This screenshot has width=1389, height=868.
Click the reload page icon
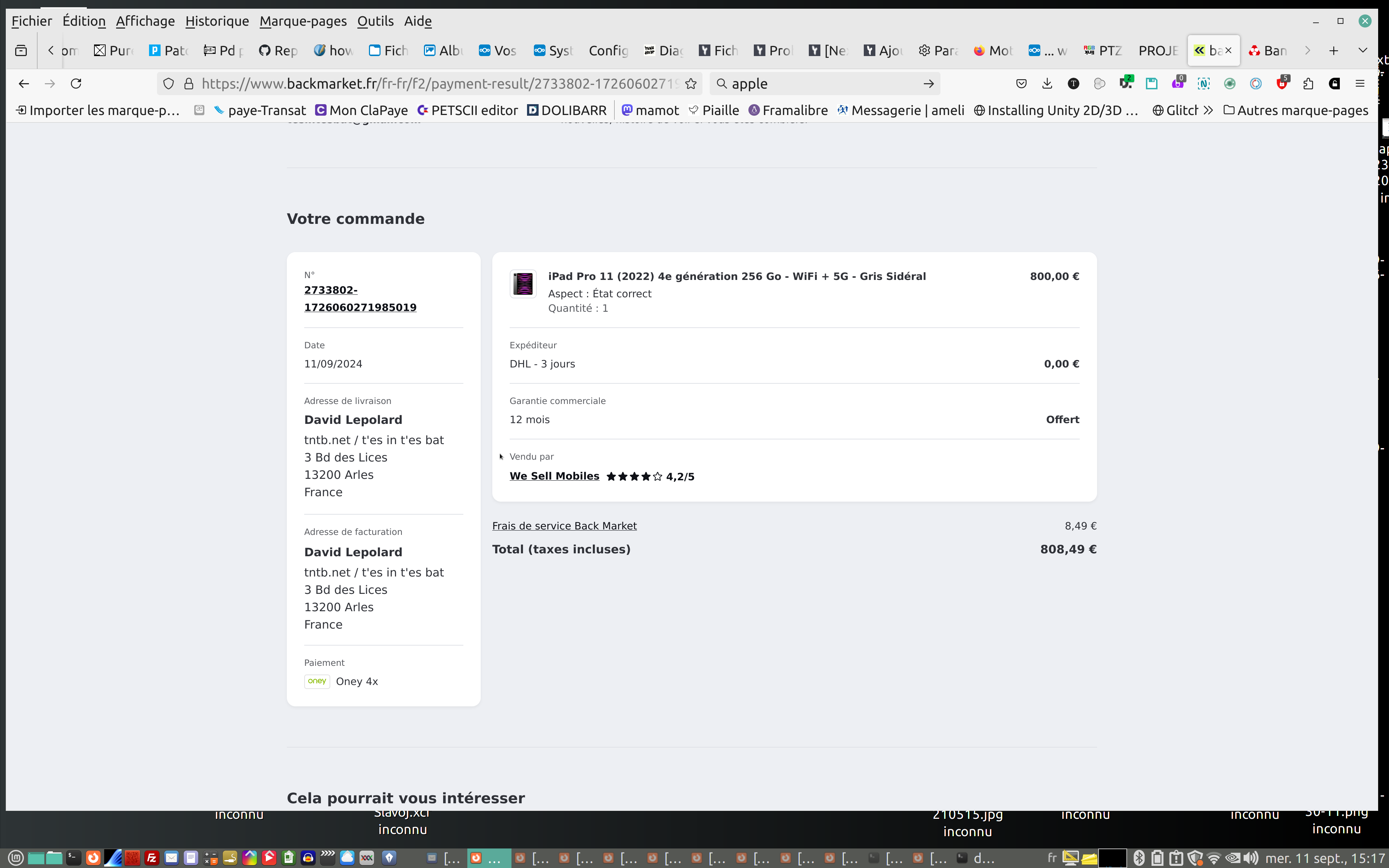[x=76, y=84]
